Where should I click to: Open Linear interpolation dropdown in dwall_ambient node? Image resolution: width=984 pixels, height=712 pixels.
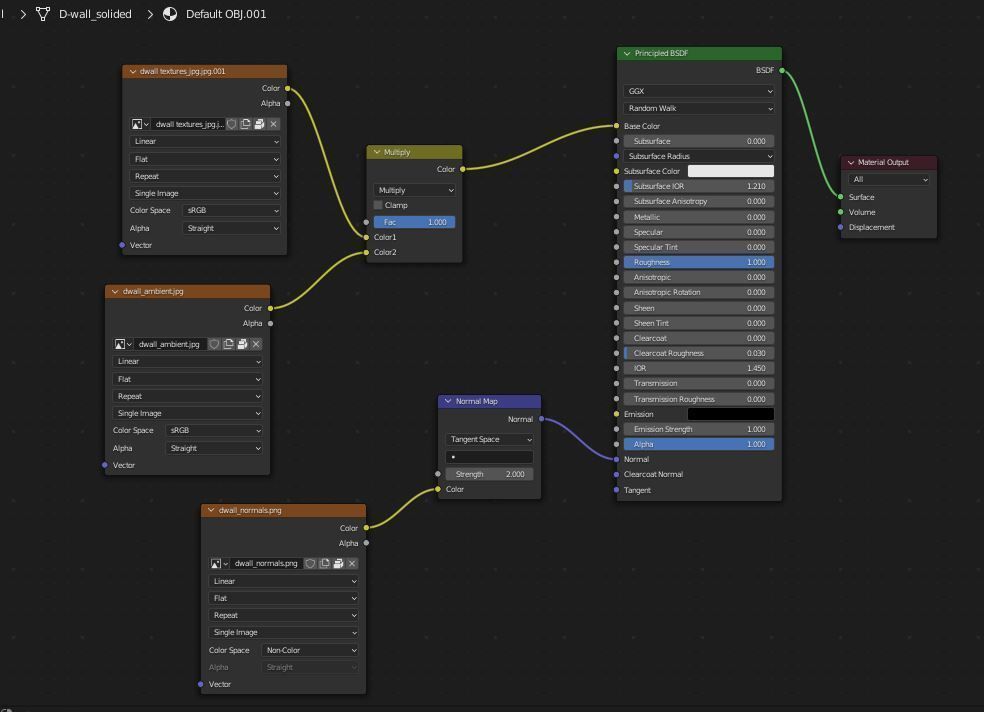[188, 362]
